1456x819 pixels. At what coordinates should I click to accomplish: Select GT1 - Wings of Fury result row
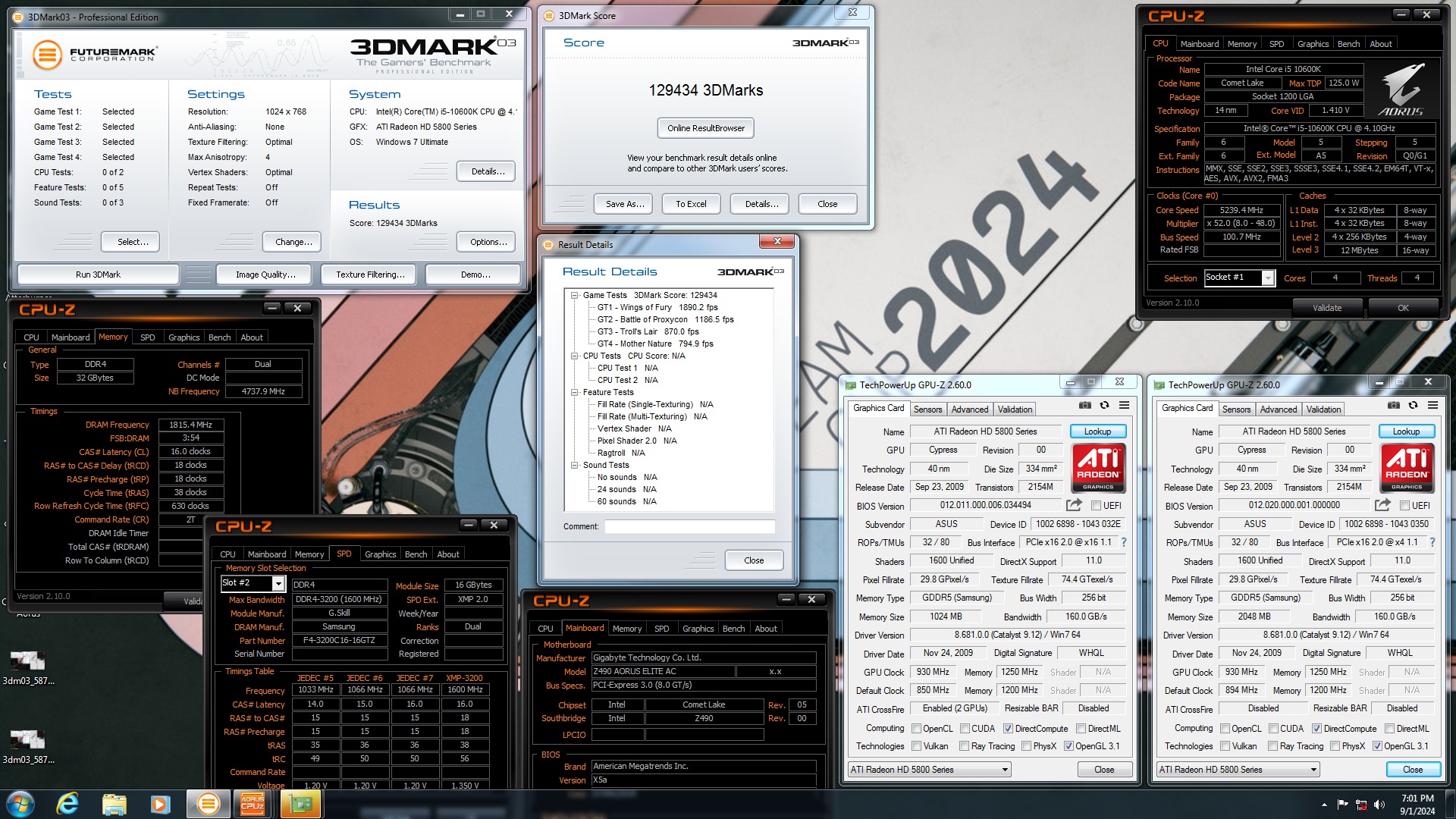[x=657, y=308]
